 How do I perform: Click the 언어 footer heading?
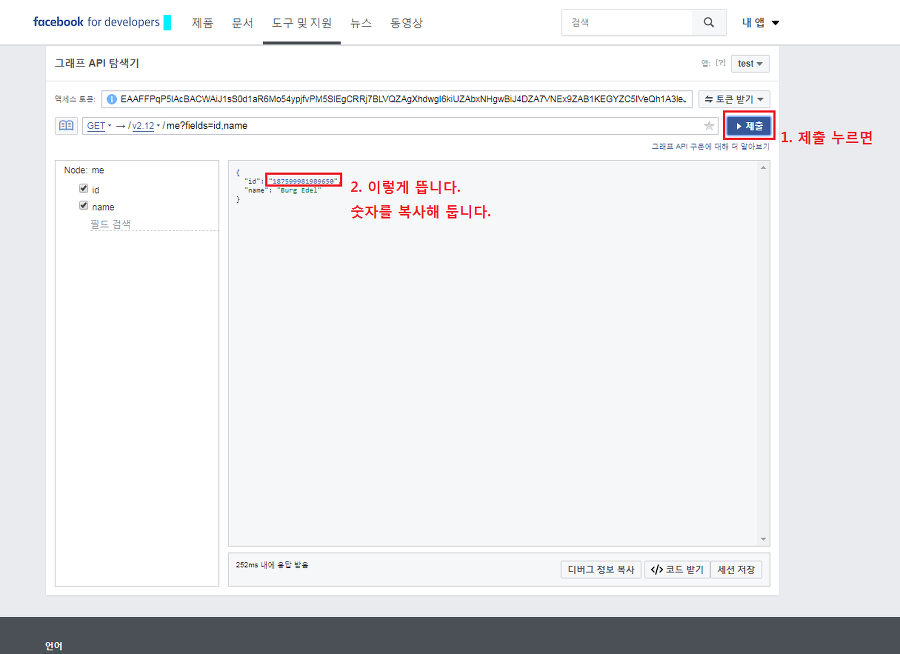pyautogui.click(x=54, y=646)
